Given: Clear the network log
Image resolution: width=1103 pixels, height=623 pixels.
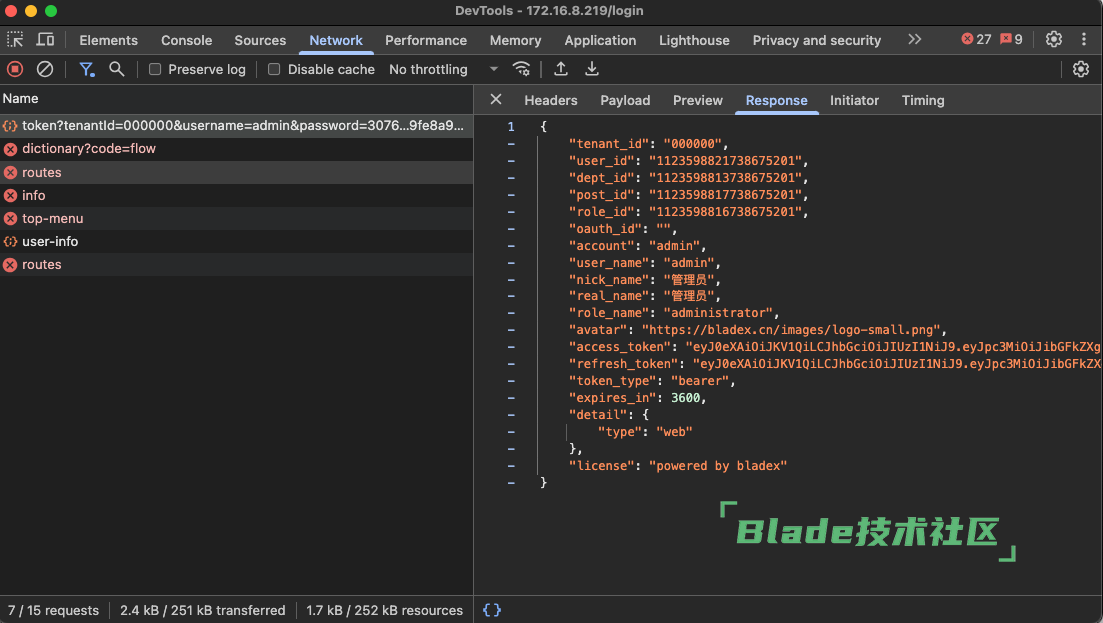Looking at the screenshot, I should (x=45, y=69).
